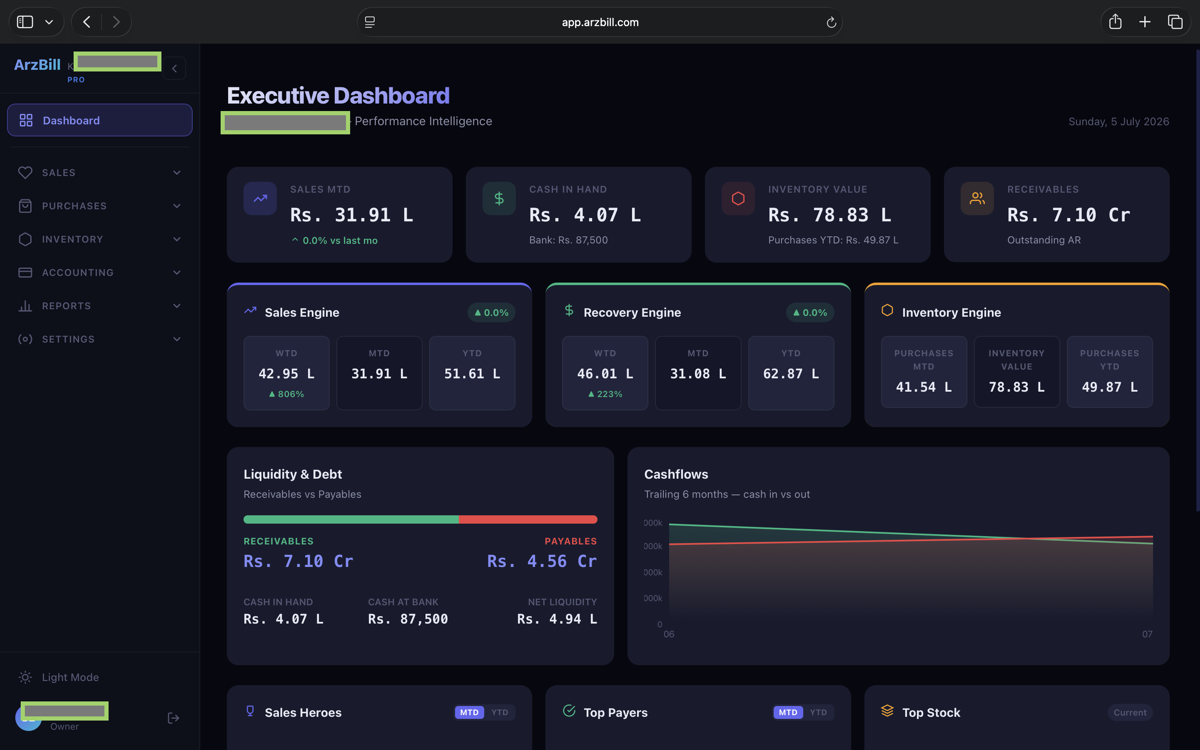Click the Recovery Engine YTD 62.87 L tile

pos(791,373)
